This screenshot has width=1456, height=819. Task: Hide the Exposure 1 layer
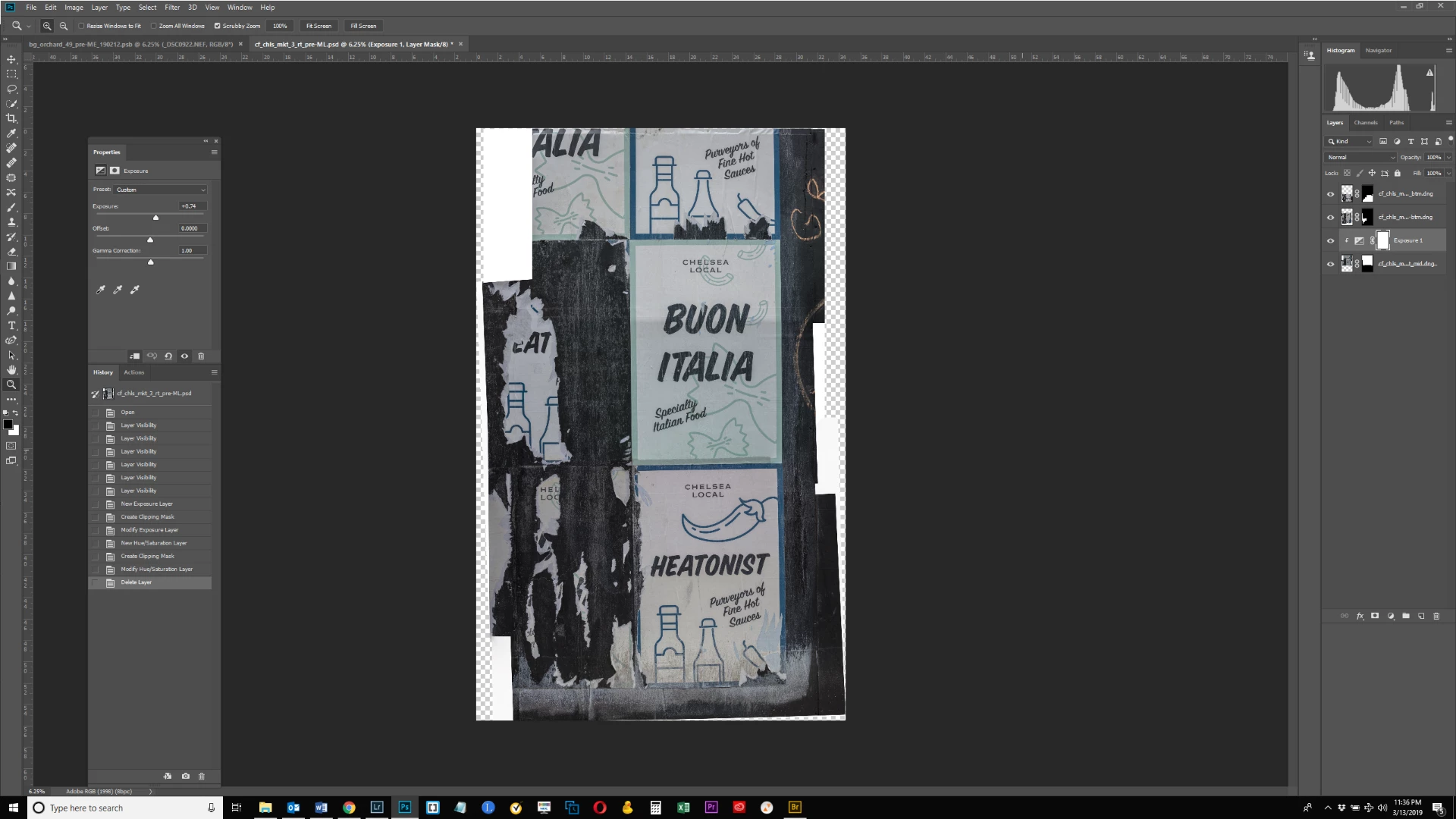[x=1330, y=241]
